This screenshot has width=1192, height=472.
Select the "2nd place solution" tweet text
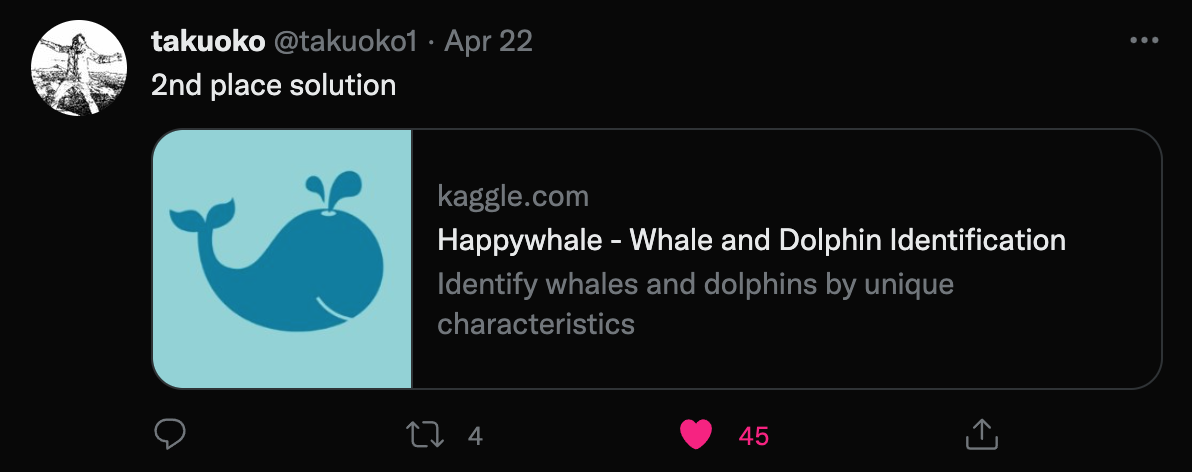pos(274,85)
